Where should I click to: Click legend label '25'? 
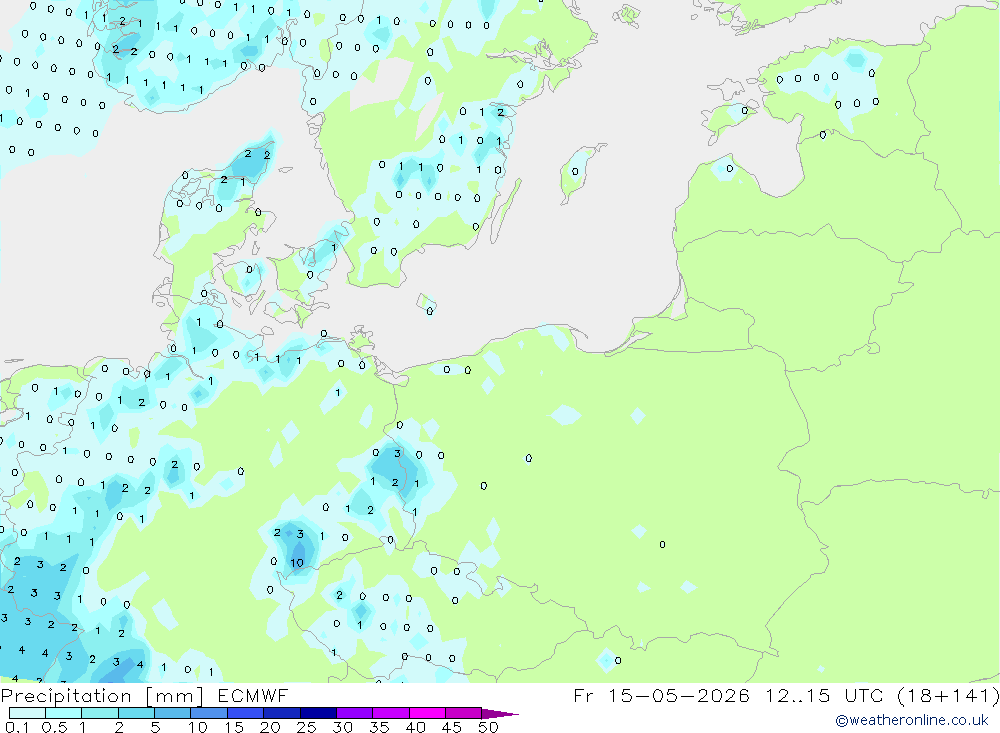pos(307,727)
